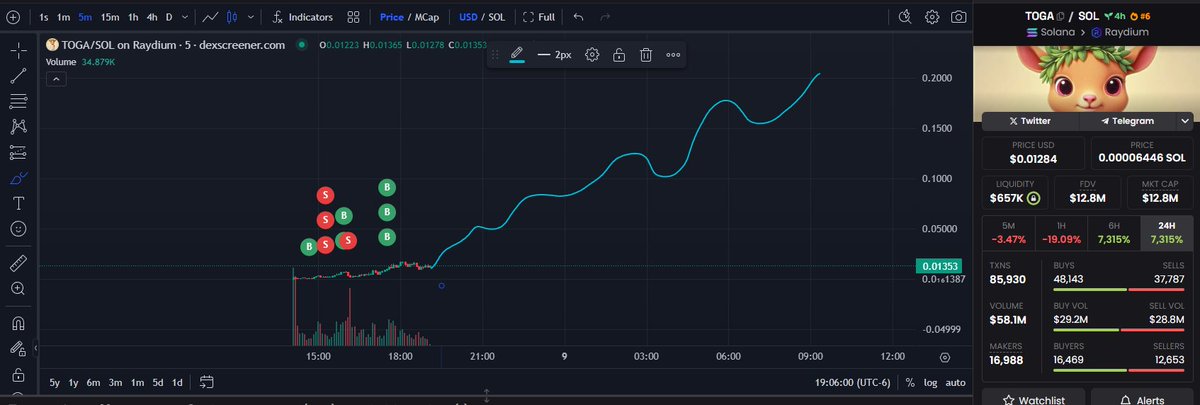
Task: Select the 6H stats tab
Action: tap(1113, 233)
